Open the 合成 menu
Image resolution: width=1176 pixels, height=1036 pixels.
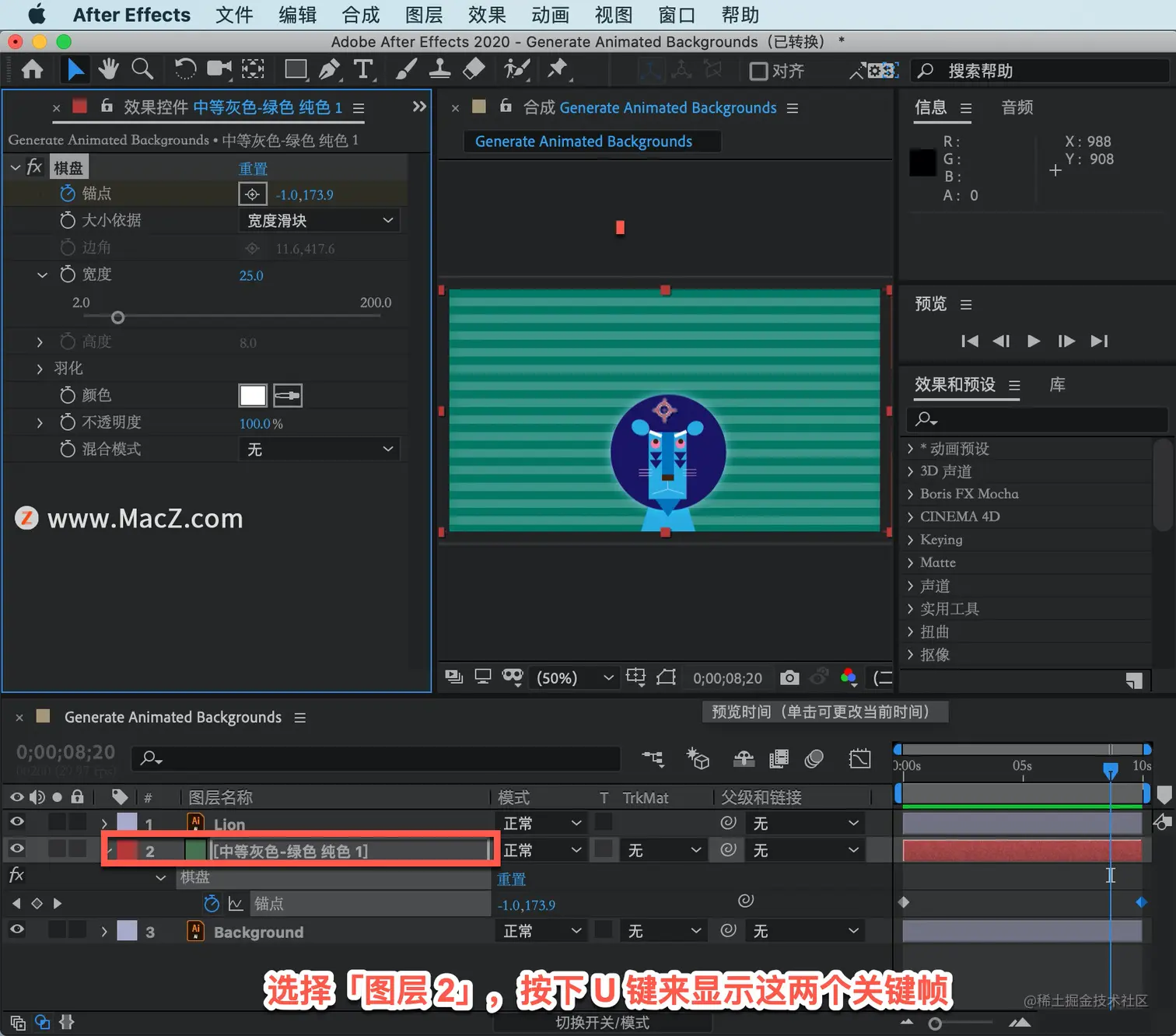(x=361, y=15)
